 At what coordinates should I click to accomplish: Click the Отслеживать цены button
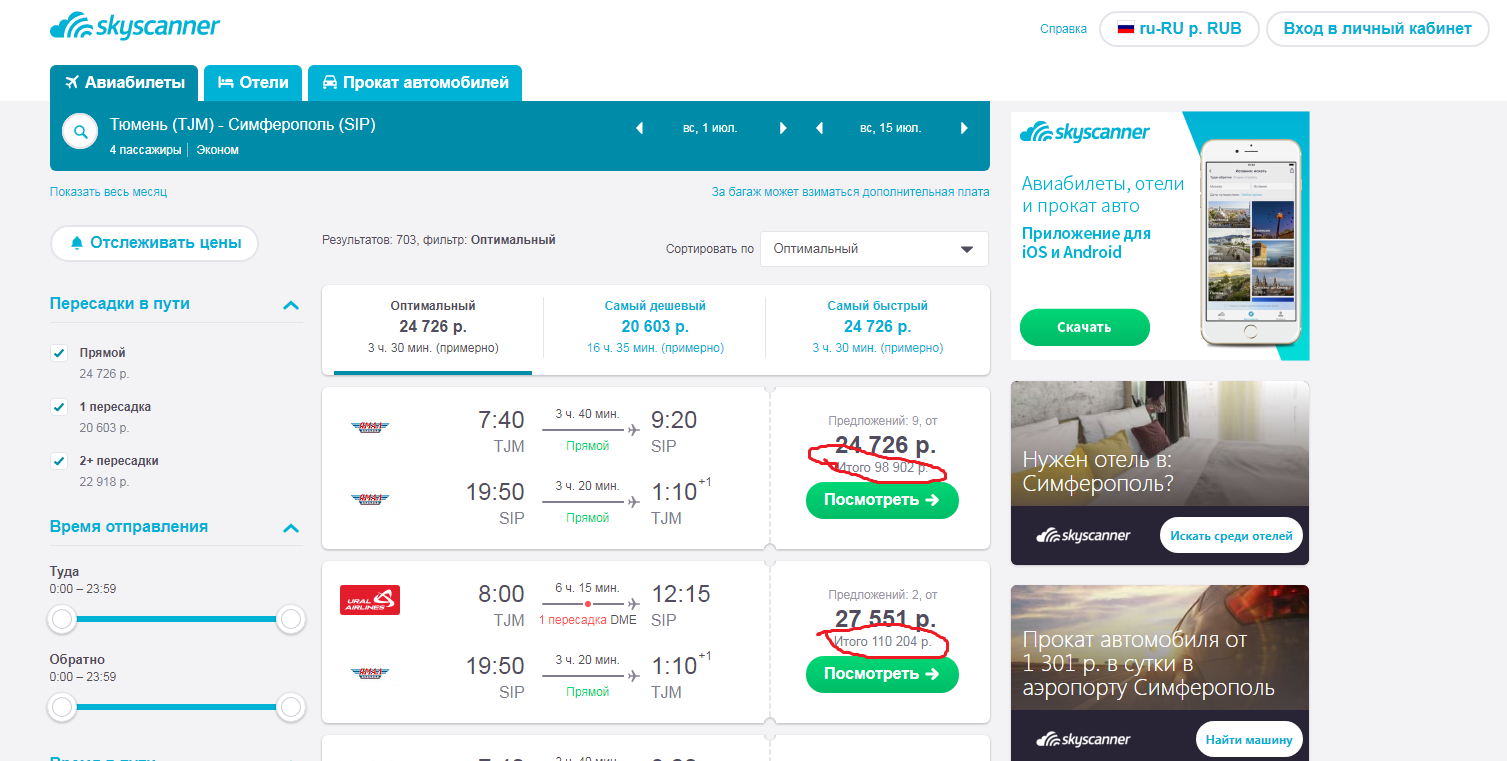154,243
